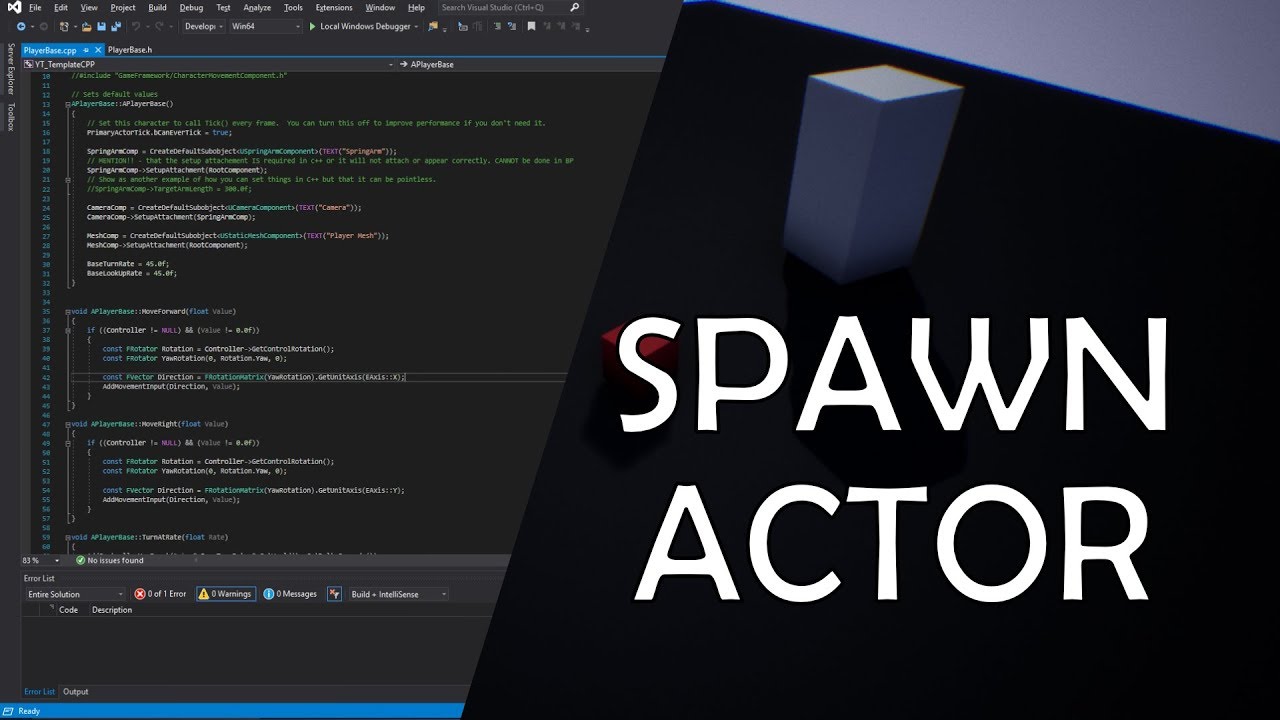Start debugging with the green play icon
This screenshot has width=1280, height=720.
(x=312, y=26)
